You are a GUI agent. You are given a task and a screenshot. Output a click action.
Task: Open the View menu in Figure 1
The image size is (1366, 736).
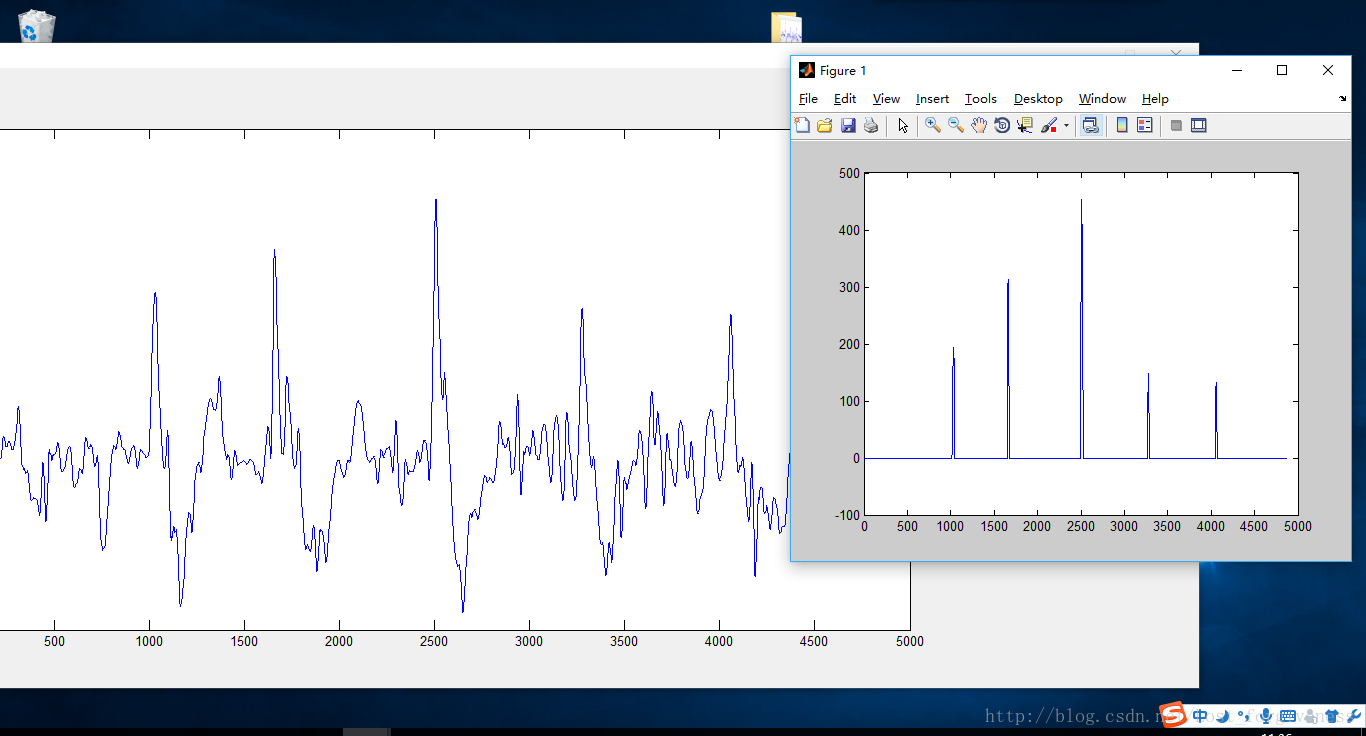tap(886, 99)
